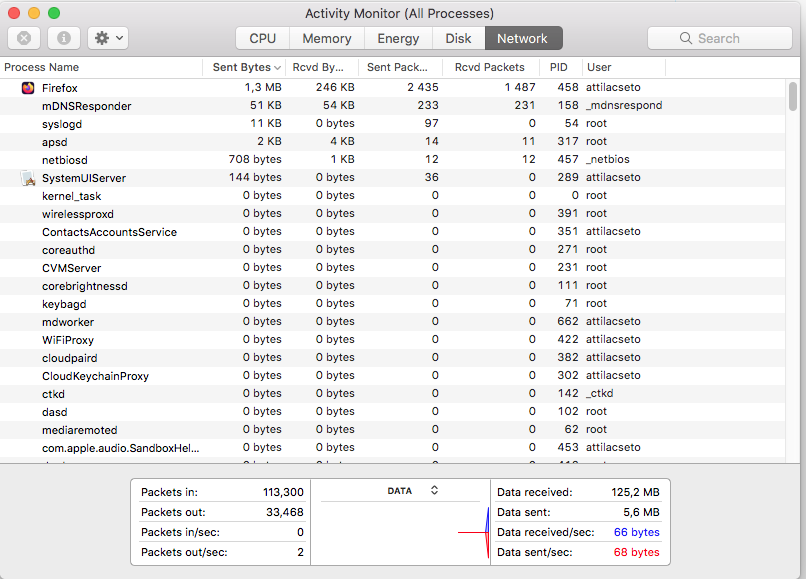Select the Network tab
Image resolution: width=806 pixels, height=579 pixels.
point(523,38)
